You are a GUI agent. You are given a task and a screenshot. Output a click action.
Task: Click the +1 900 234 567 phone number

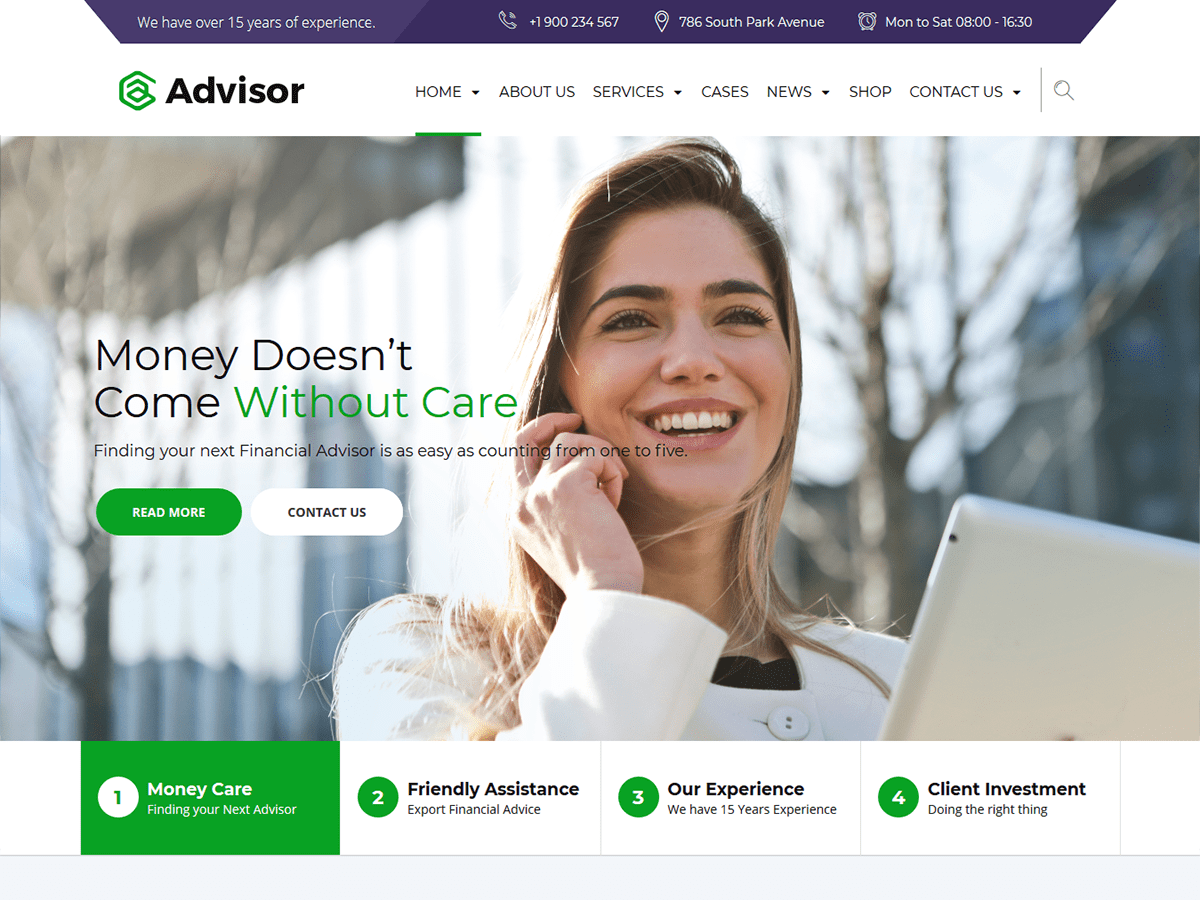(x=574, y=21)
